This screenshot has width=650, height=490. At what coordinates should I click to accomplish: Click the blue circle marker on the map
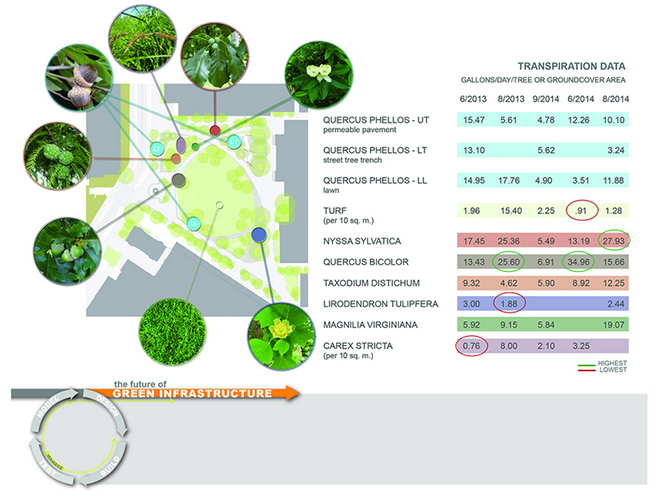click(x=258, y=236)
